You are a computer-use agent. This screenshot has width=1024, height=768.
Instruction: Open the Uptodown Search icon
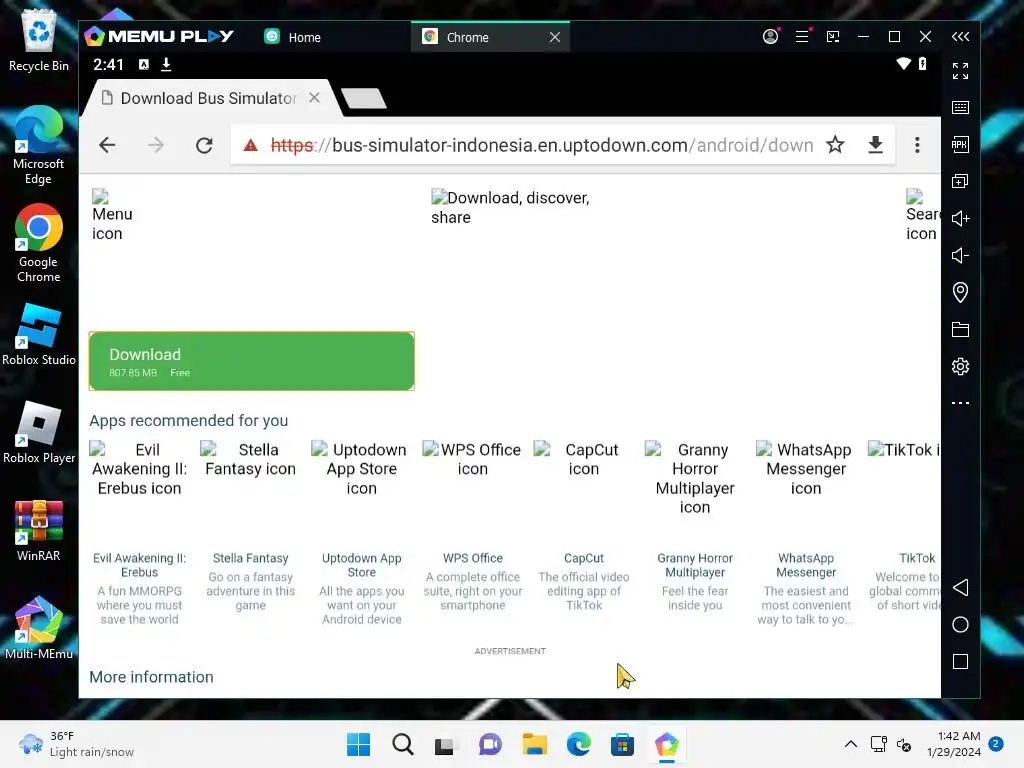point(922,216)
